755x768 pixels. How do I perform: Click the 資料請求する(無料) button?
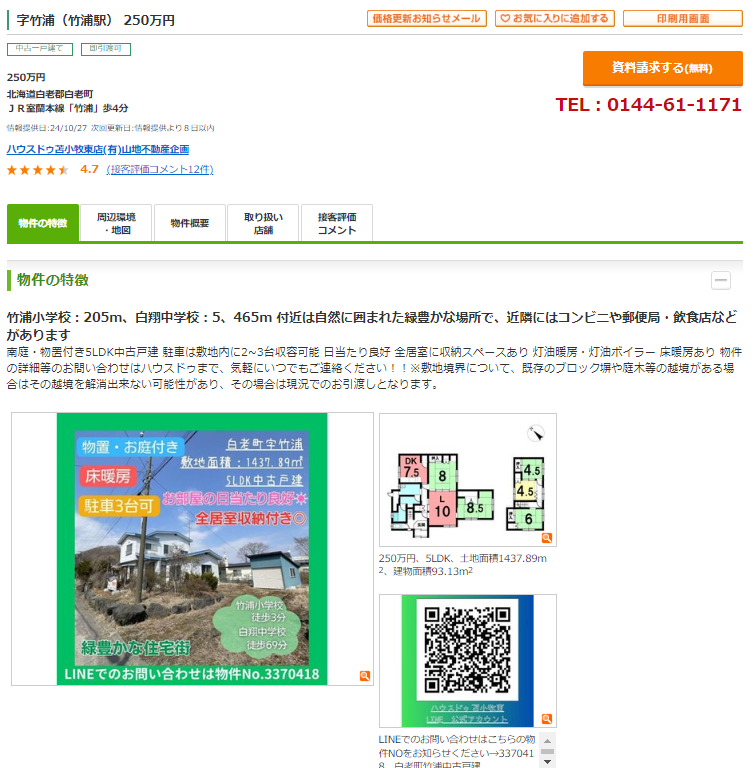coord(662,68)
